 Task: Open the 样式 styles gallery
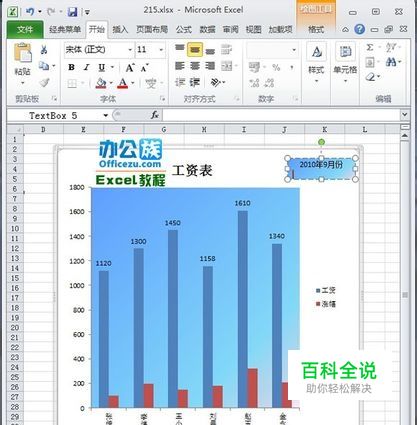pyautogui.click(x=316, y=63)
